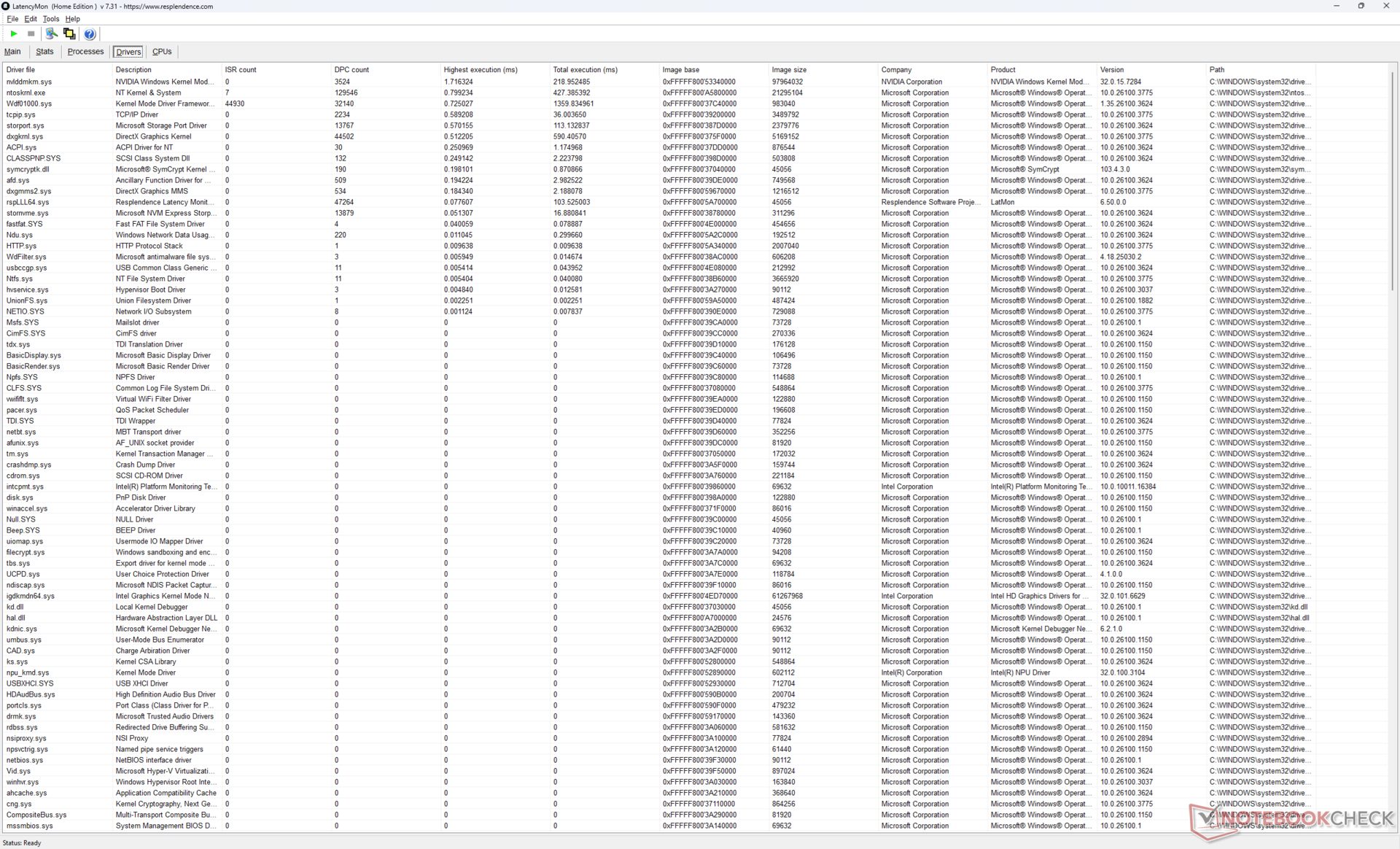
Task: Minimize the LatencyMon window
Action: pos(1336,6)
